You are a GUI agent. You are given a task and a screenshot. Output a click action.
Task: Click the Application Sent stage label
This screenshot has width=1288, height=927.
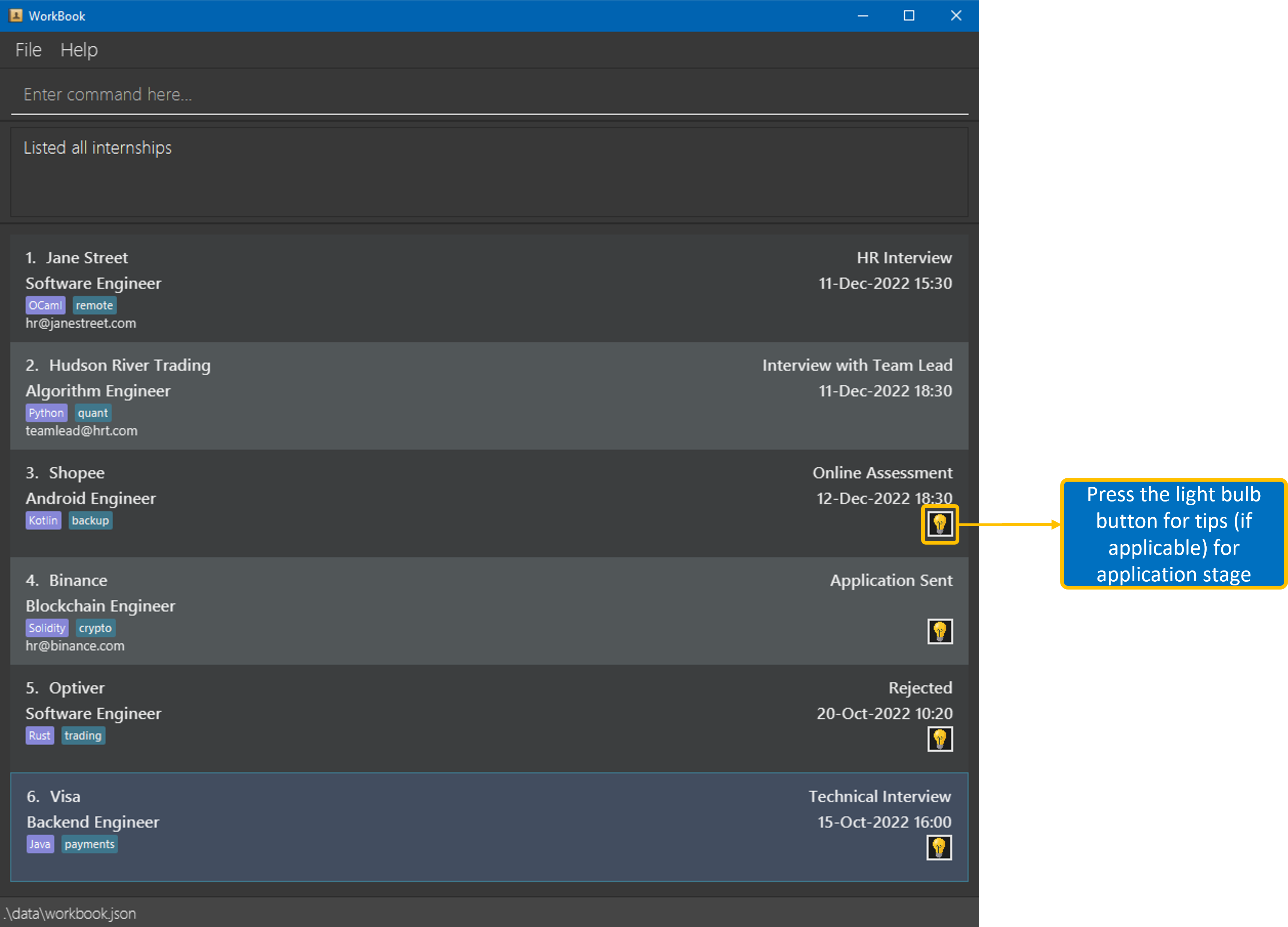(891, 580)
